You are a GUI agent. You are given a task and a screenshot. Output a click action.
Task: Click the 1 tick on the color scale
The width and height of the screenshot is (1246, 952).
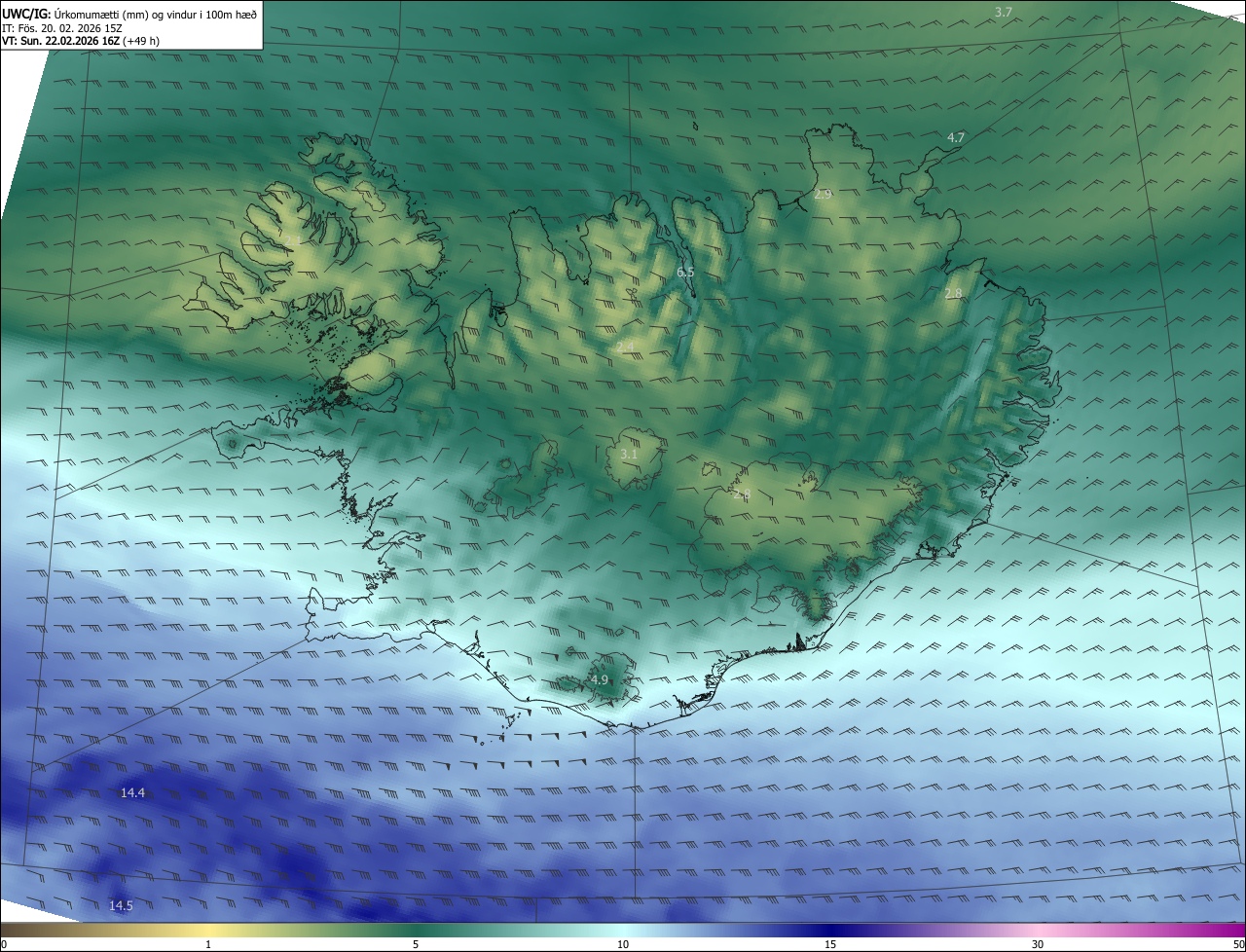click(x=208, y=944)
